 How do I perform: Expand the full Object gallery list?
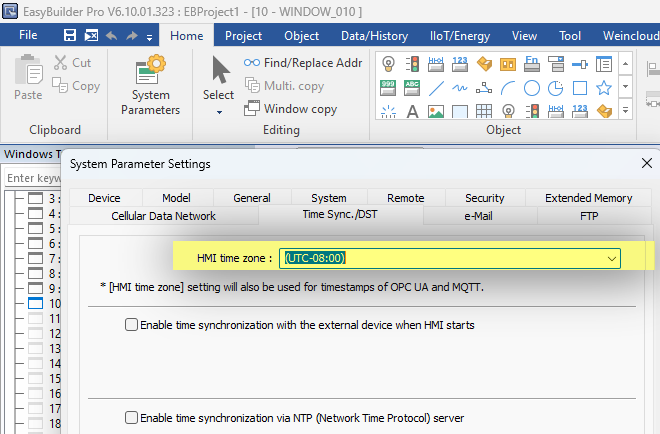625,111
